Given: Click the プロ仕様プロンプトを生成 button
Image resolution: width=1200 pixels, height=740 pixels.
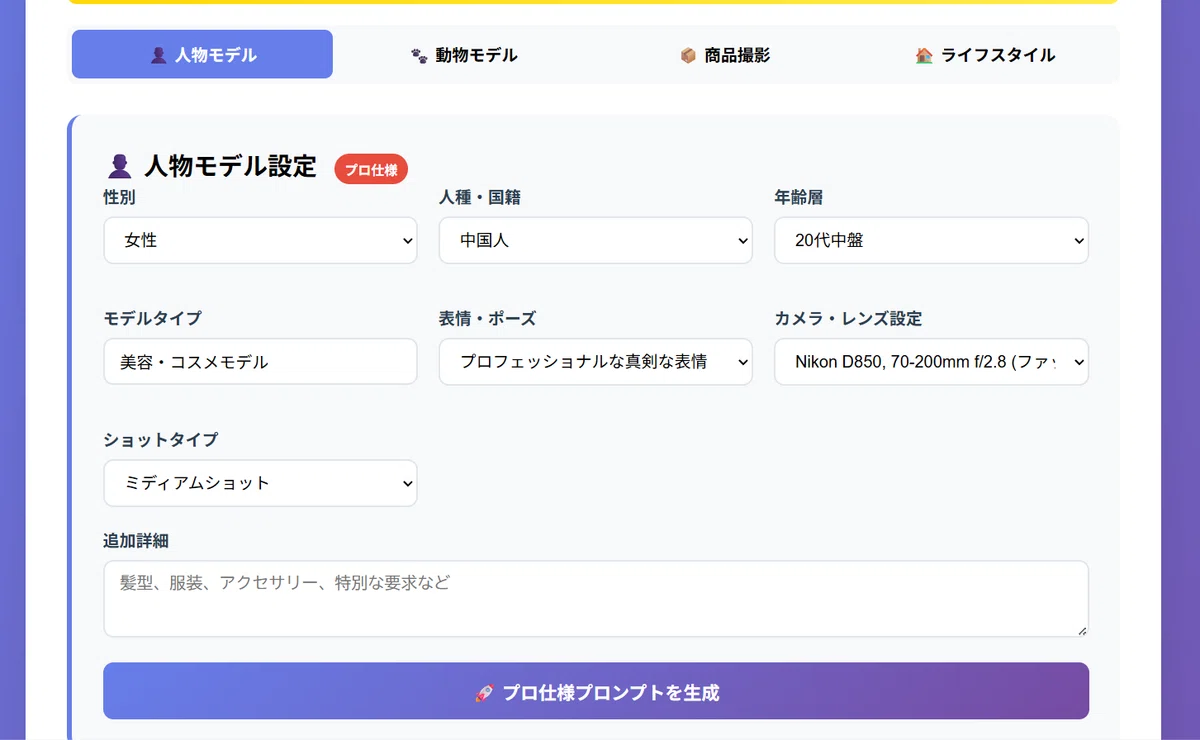Looking at the screenshot, I should click(596, 691).
